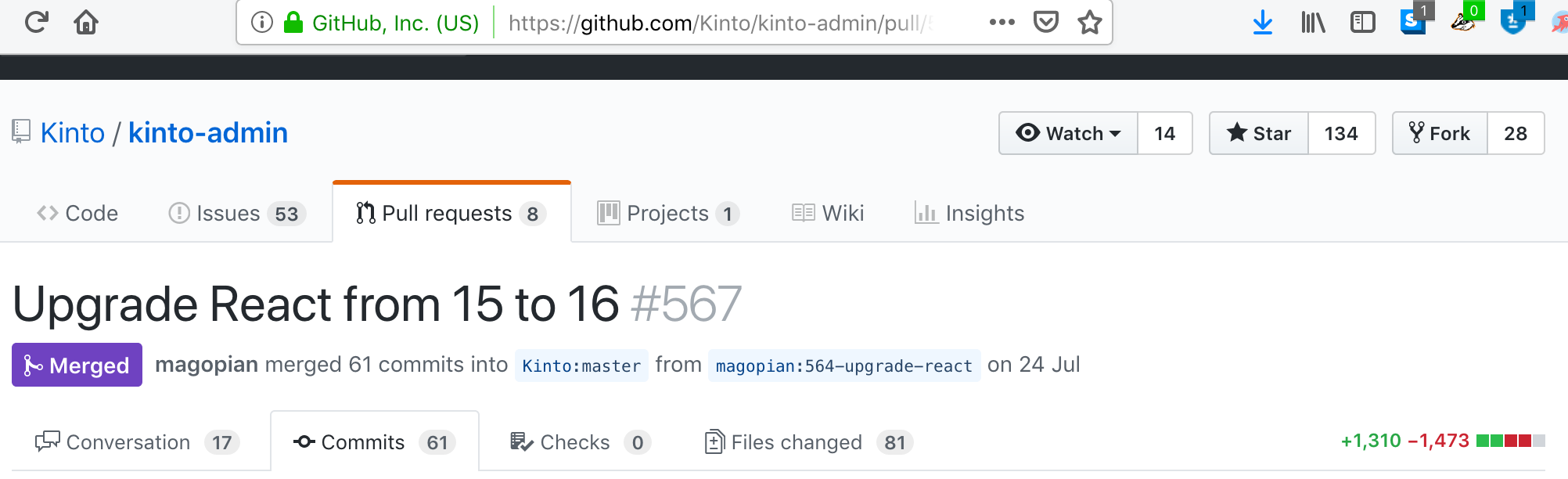Switch to the Issues tab
Image resolution: width=1568 pixels, height=479 pixels.
[237, 213]
